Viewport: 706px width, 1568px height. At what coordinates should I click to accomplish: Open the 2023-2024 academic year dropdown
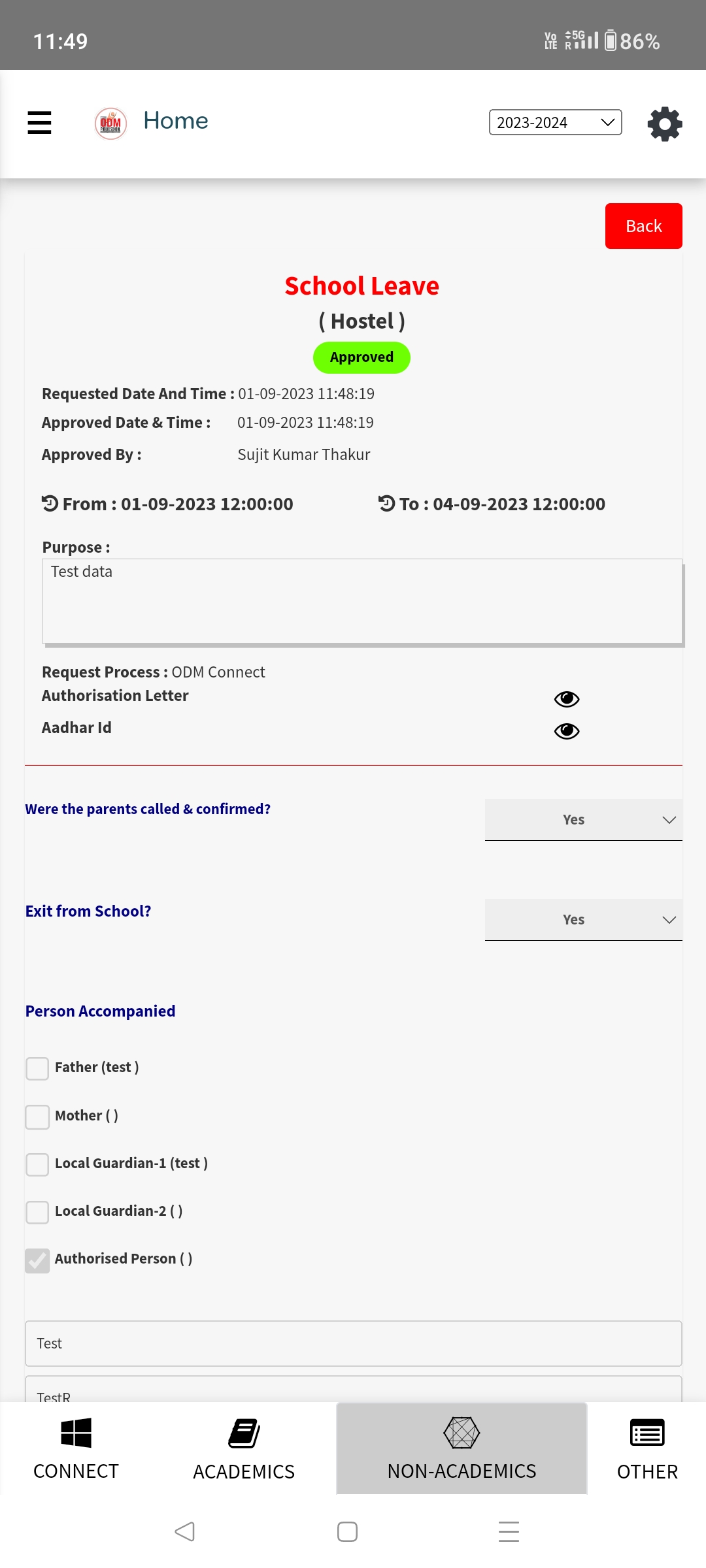(x=555, y=122)
